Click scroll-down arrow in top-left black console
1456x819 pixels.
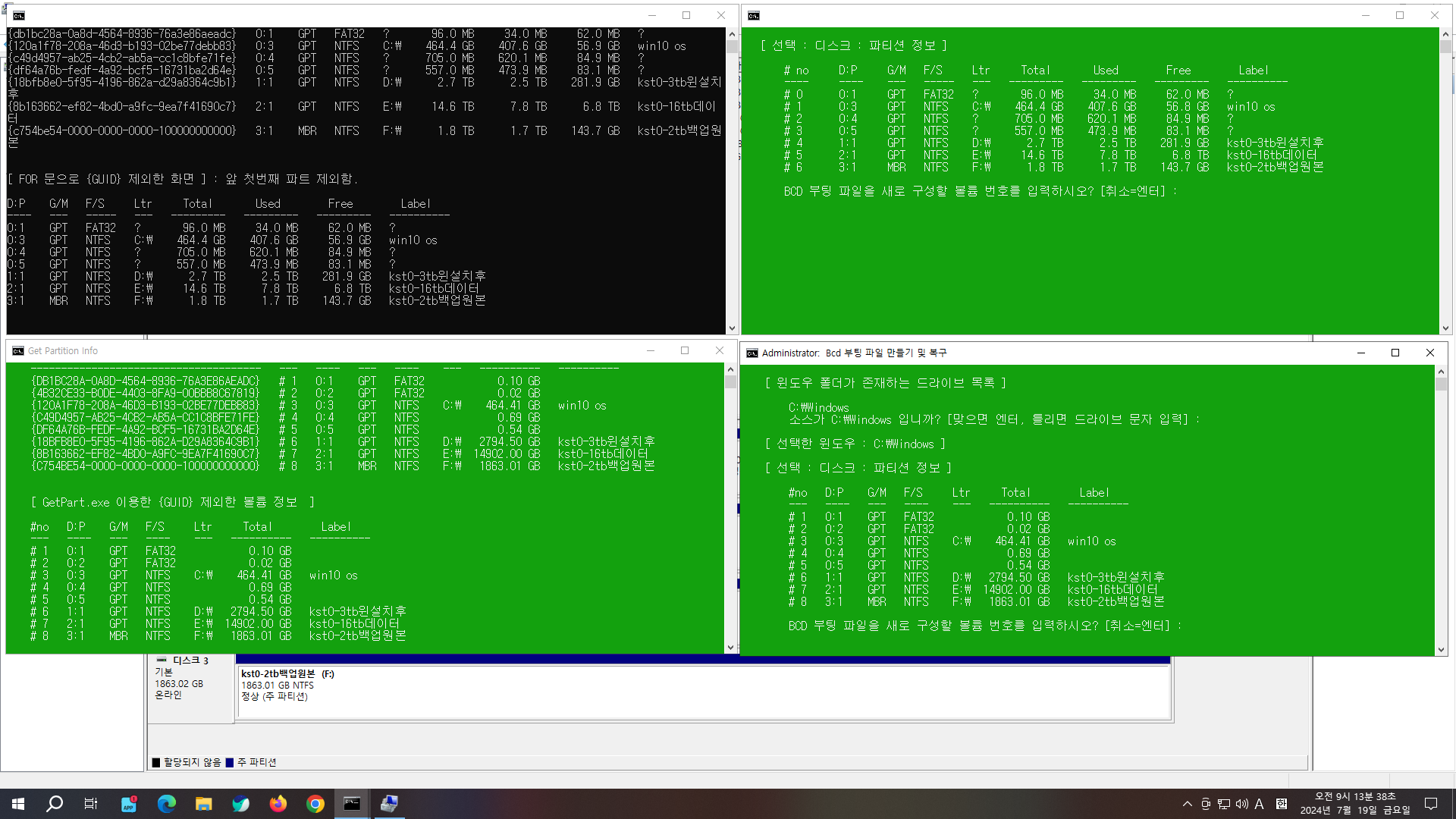pos(732,328)
